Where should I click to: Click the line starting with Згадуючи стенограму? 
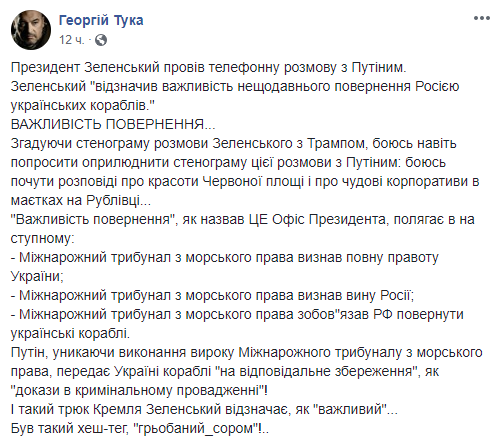click(x=234, y=143)
